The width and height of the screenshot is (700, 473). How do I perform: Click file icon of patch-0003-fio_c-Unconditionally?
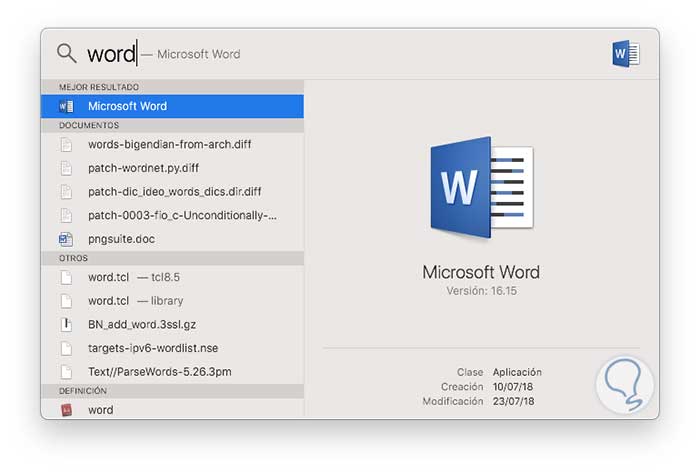point(66,216)
